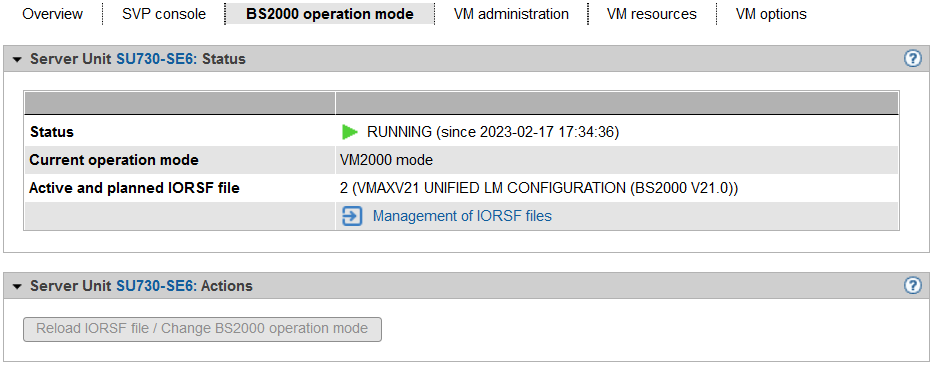Click Reload IORSF file / Change mode button
The image size is (935, 368).
pos(202,329)
